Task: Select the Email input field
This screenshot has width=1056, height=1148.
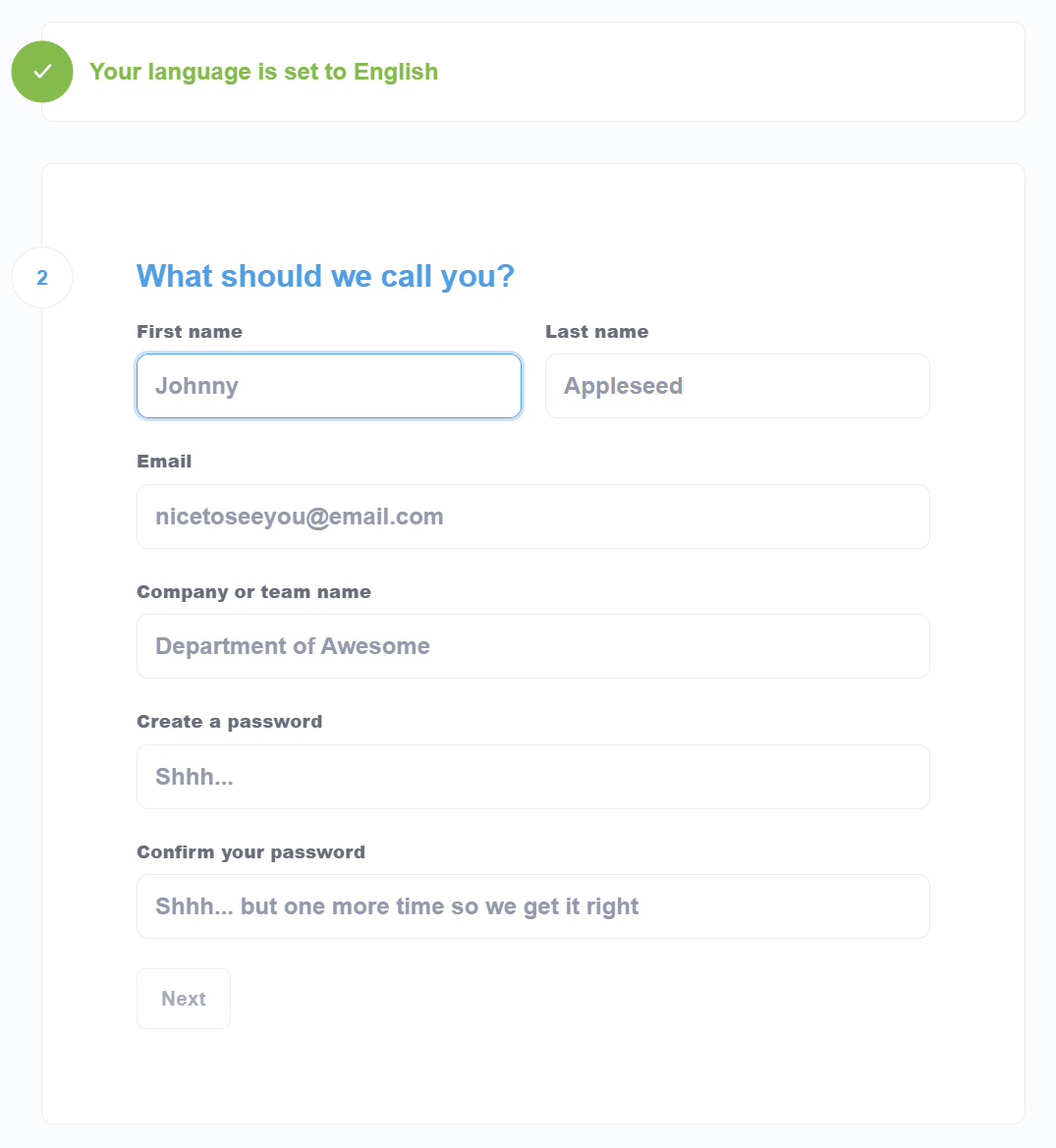Action: pyautogui.click(x=531, y=517)
